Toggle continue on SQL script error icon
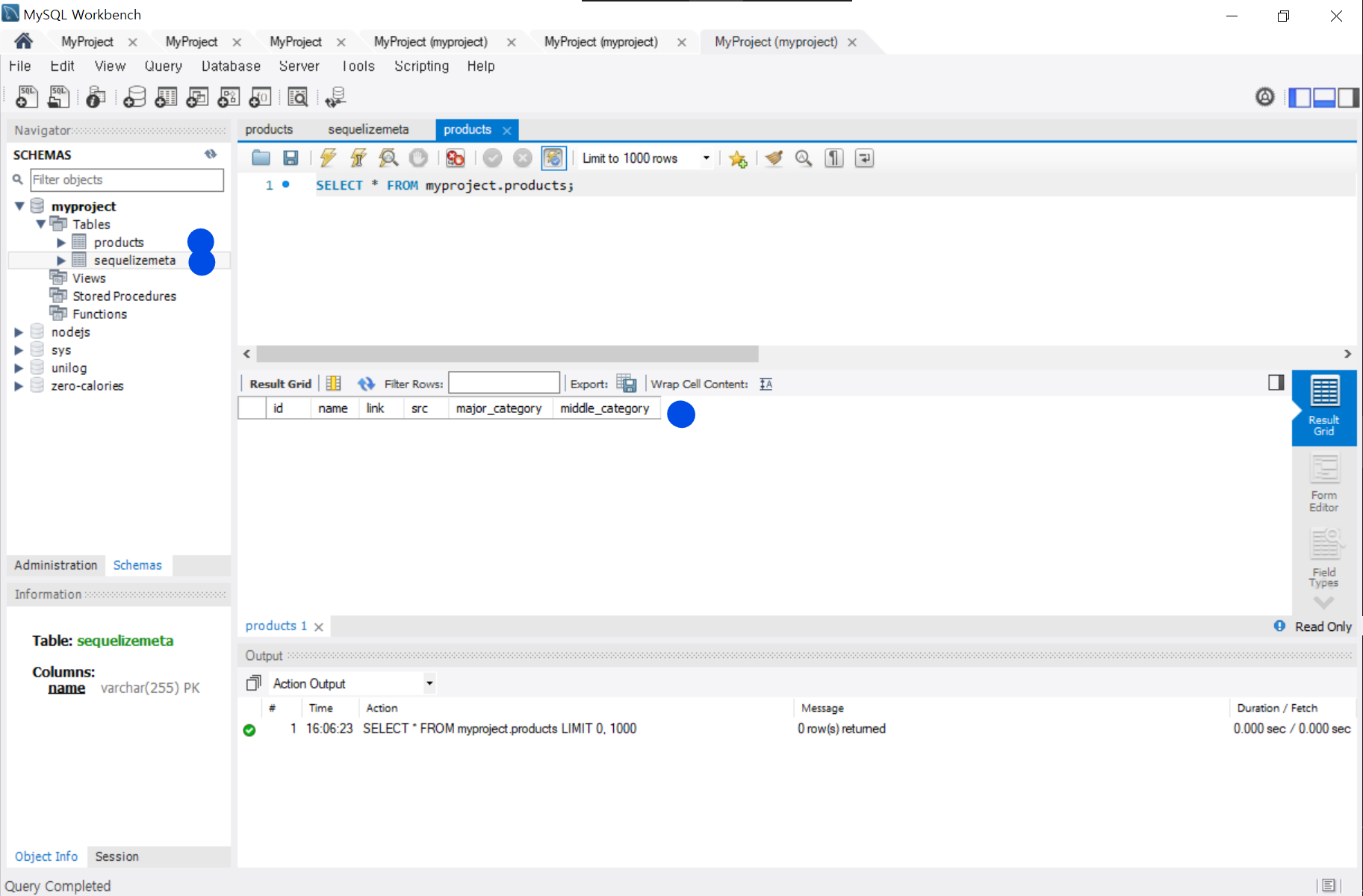Screen dimensions: 1363x896 [455, 158]
